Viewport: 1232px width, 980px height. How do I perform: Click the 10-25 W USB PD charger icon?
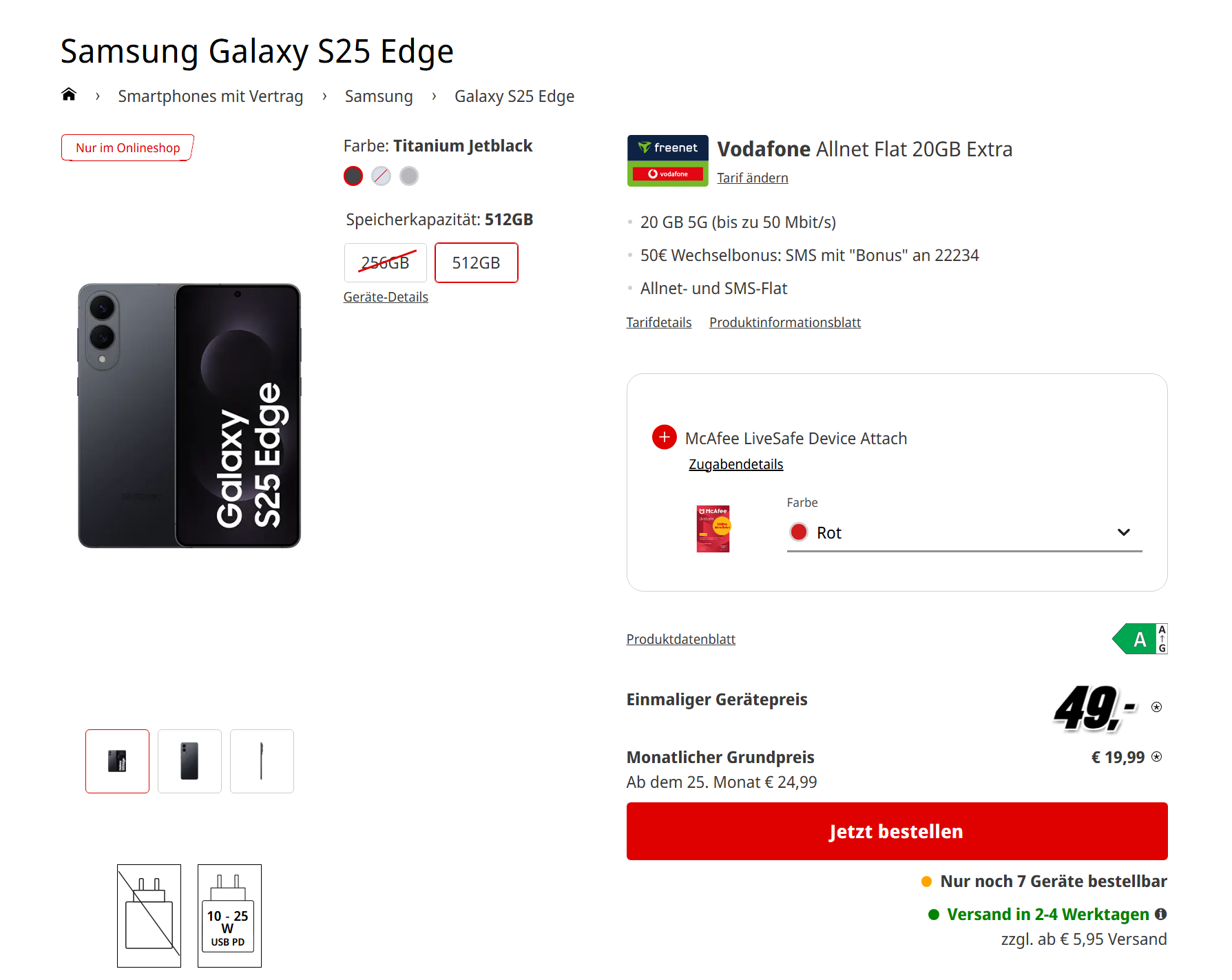(x=229, y=915)
